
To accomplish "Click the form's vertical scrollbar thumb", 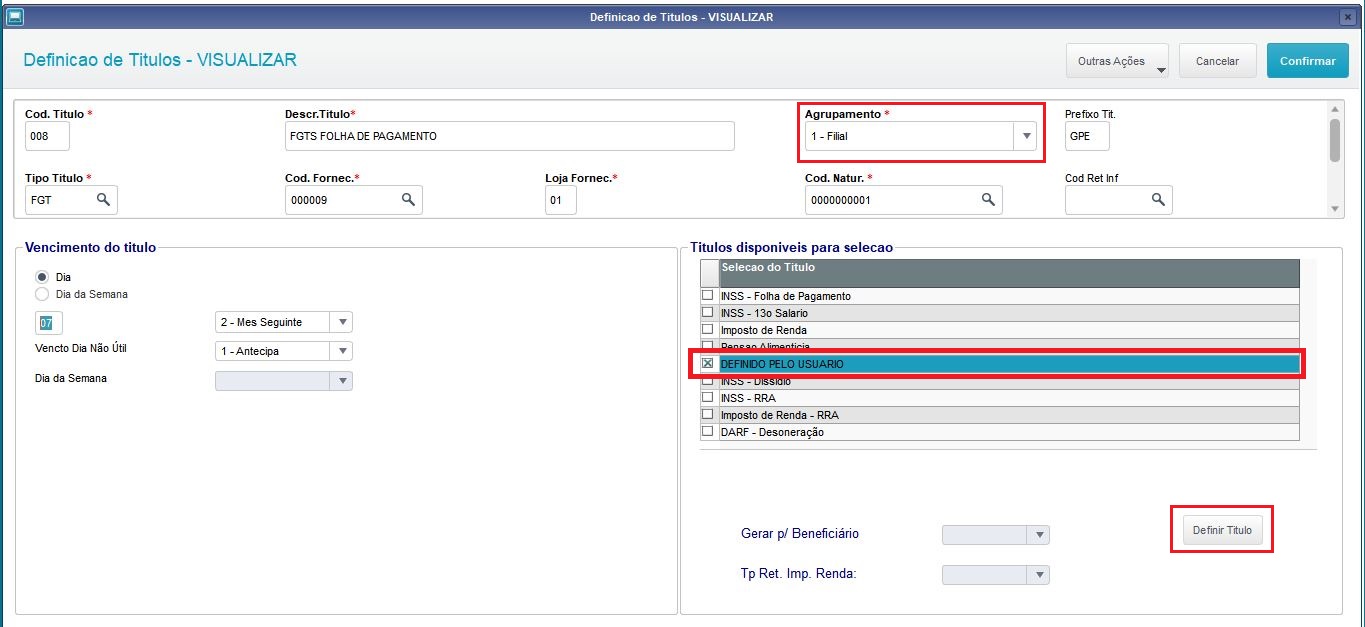I will point(1334,139).
